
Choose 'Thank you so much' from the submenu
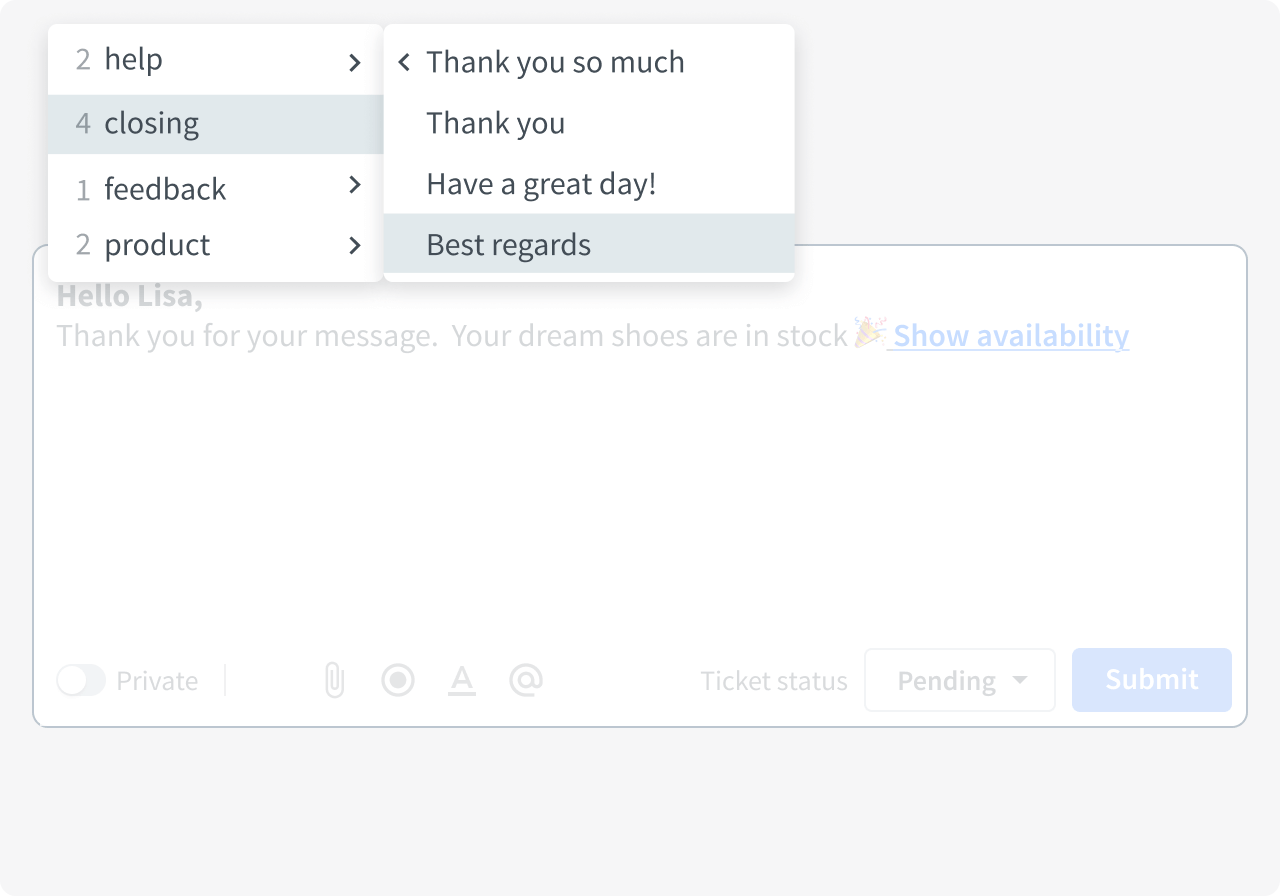555,62
